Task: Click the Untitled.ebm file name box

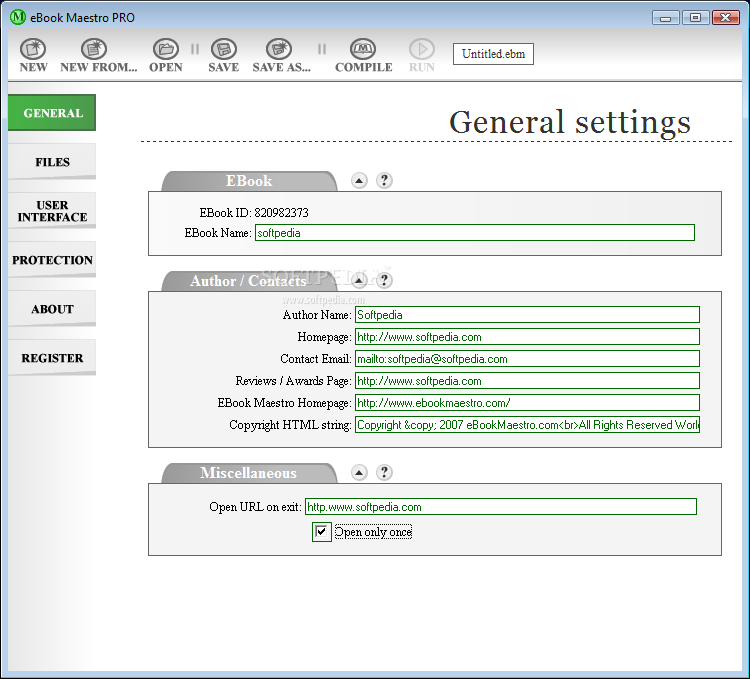Action: [x=493, y=54]
